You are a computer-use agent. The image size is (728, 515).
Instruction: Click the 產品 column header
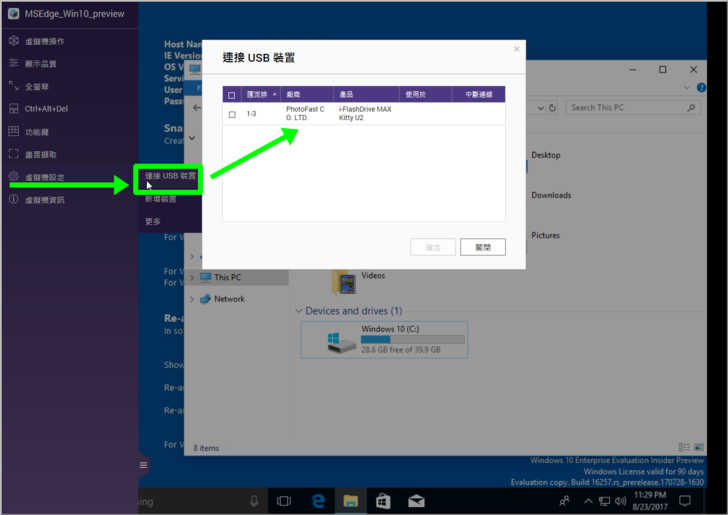[x=366, y=94]
